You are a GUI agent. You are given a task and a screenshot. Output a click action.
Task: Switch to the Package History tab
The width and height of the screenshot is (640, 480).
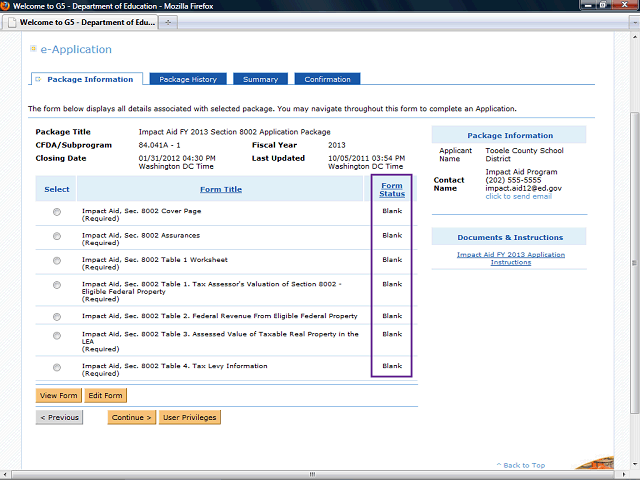pyautogui.click(x=188, y=79)
